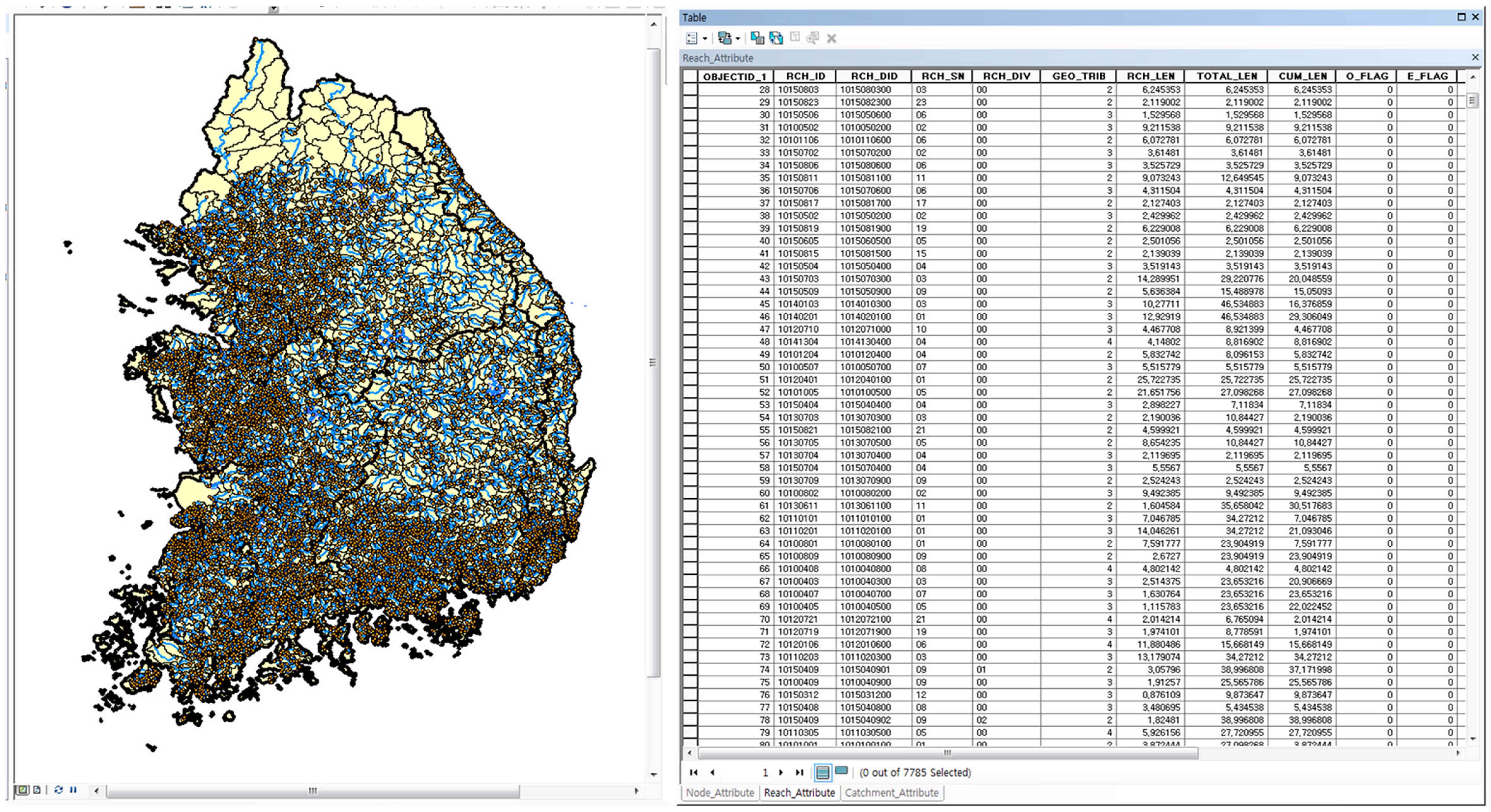Move to the next record
This screenshot has height=812, width=1491.
[781, 773]
